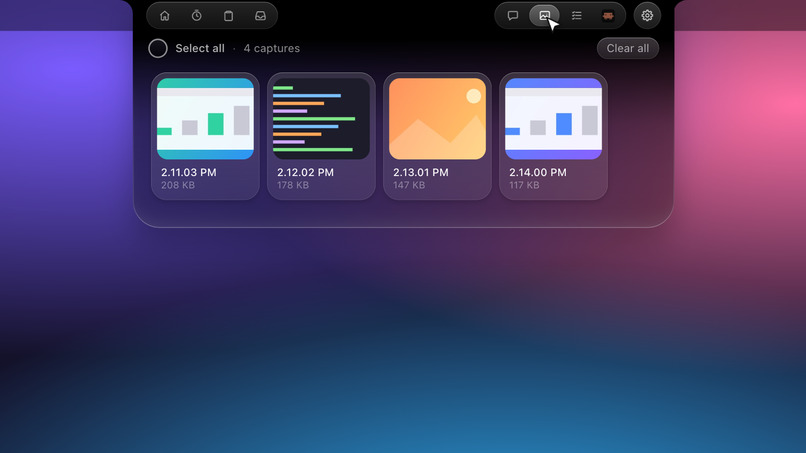Click the 208 KB size text
806x453 pixels.
pos(178,185)
